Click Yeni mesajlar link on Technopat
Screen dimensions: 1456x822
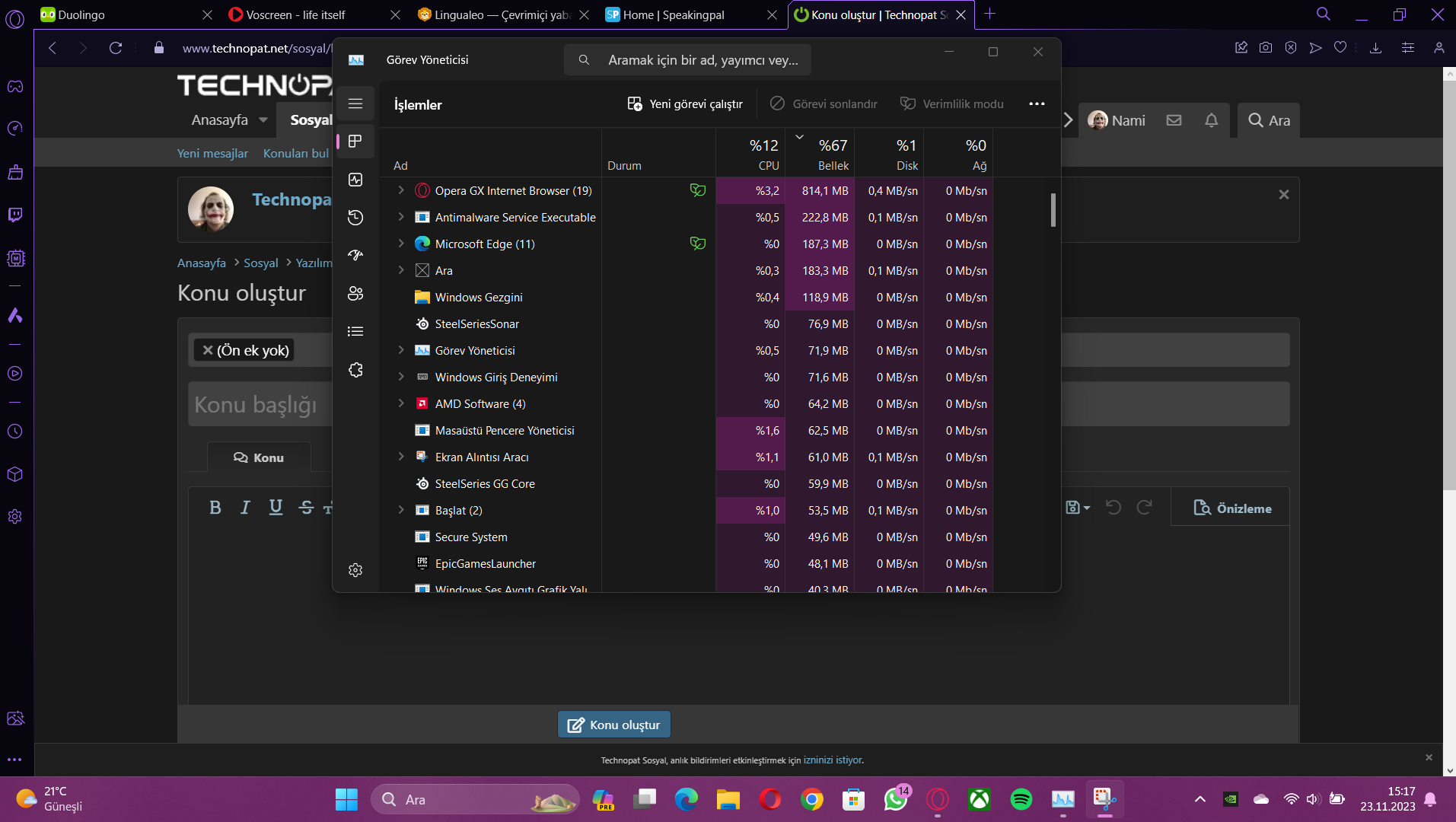tap(212, 154)
